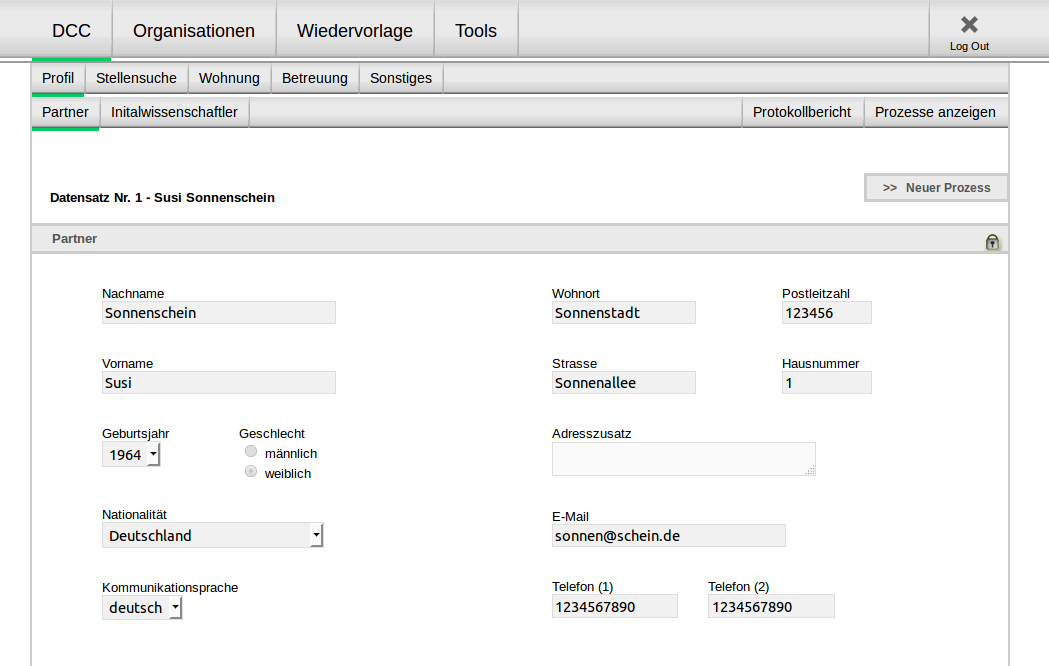Viewport: 1049px width, 666px height.
Task: Click the Log Out X icon
Action: 969,25
